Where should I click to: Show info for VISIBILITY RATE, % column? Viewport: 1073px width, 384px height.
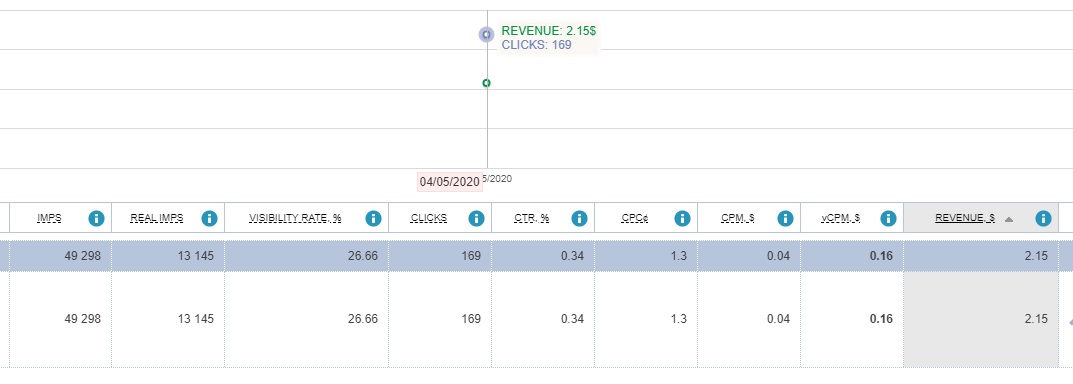[x=373, y=218]
